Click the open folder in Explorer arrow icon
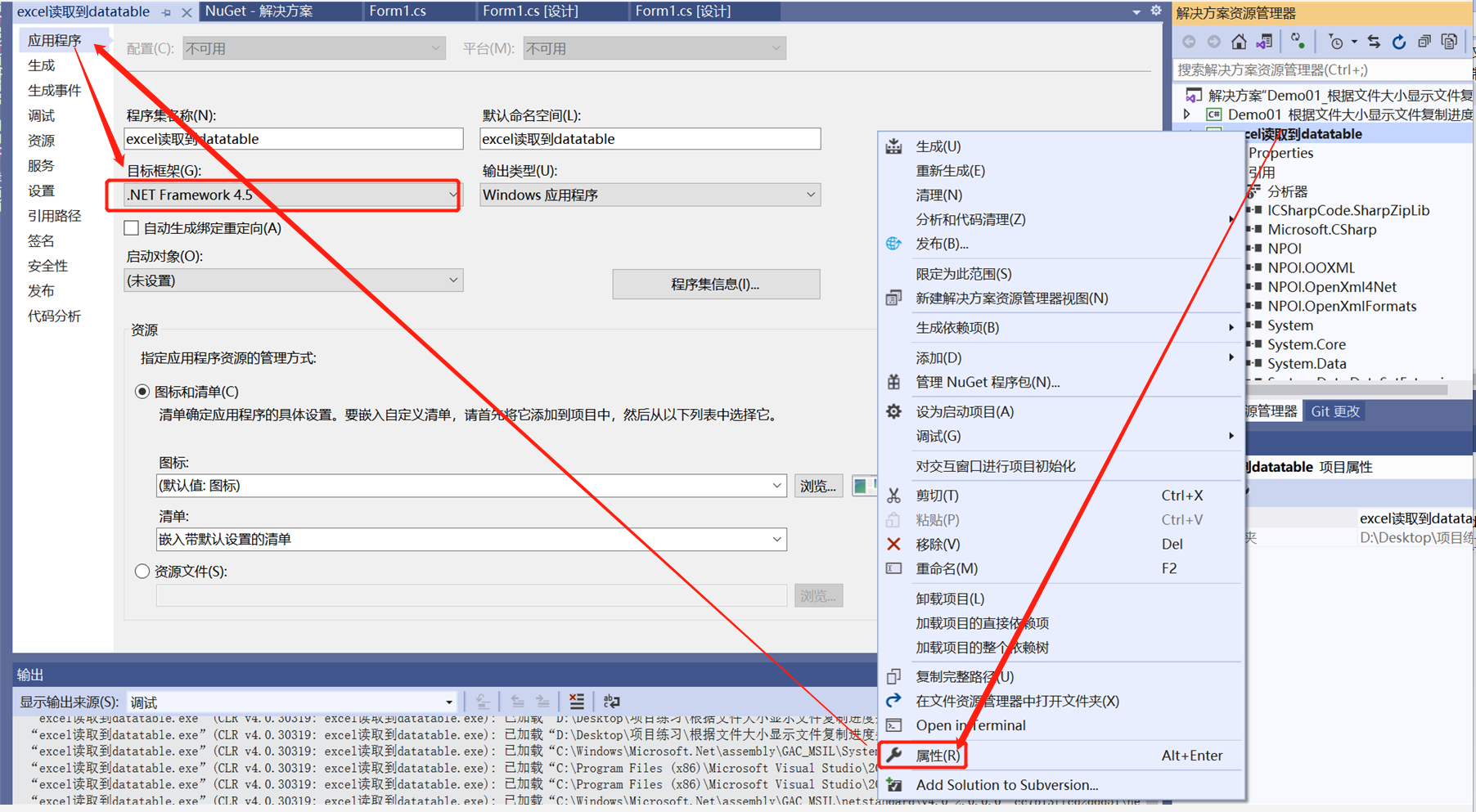1476x812 pixels. [x=893, y=701]
